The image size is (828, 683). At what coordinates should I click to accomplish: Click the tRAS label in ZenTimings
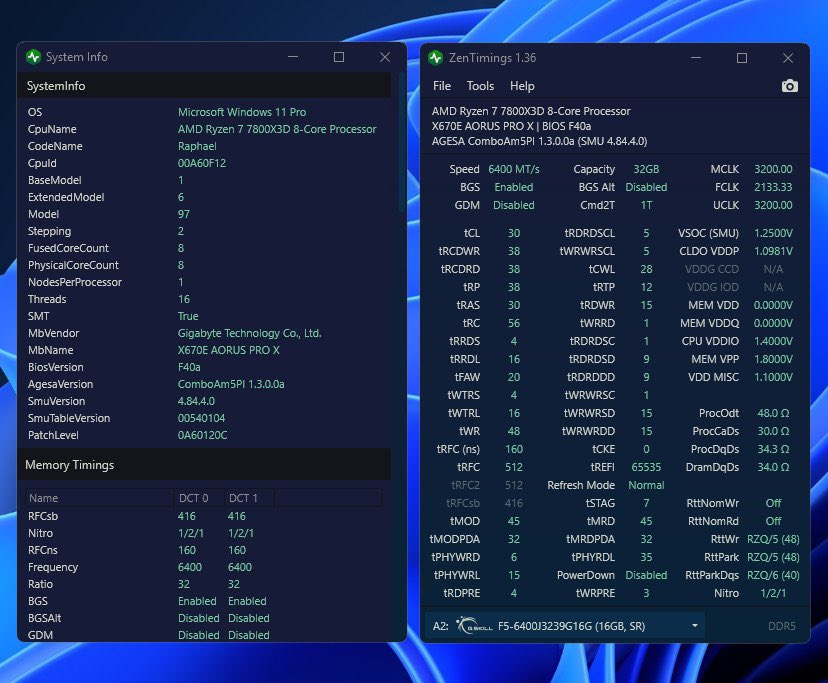tap(468, 305)
